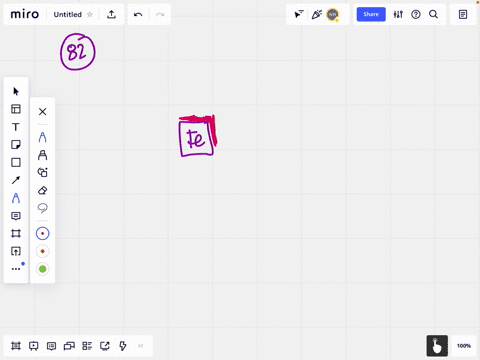
Task: Open search with magnifier icon
Action: pos(433,14)
